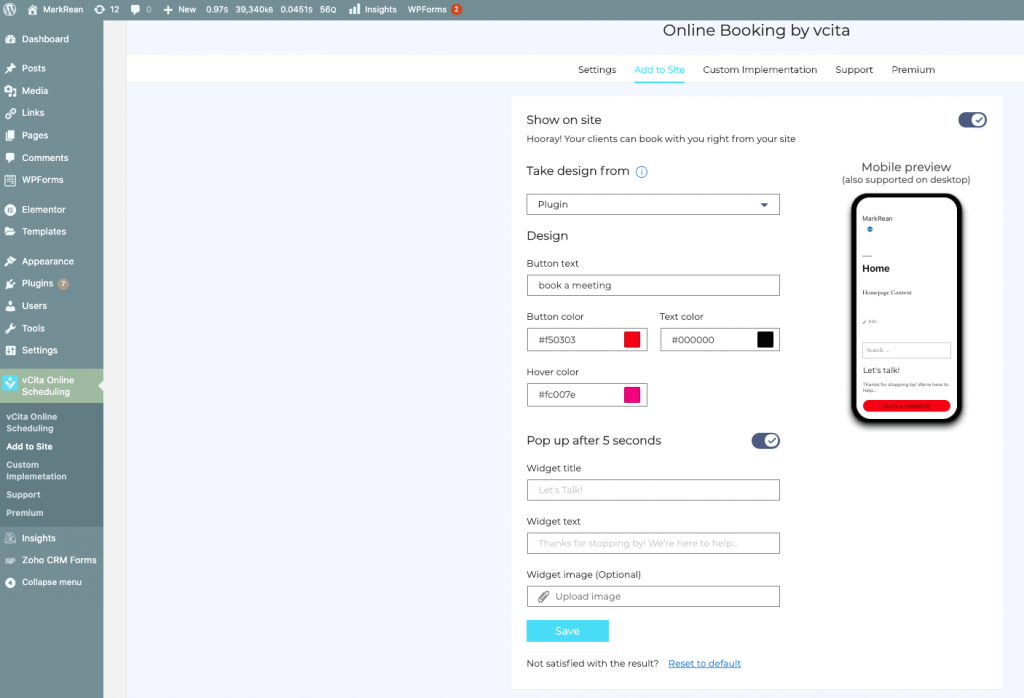Click the Plugins plug icon
Viewport: 1024px width, 698px height.
pos(10,284)
